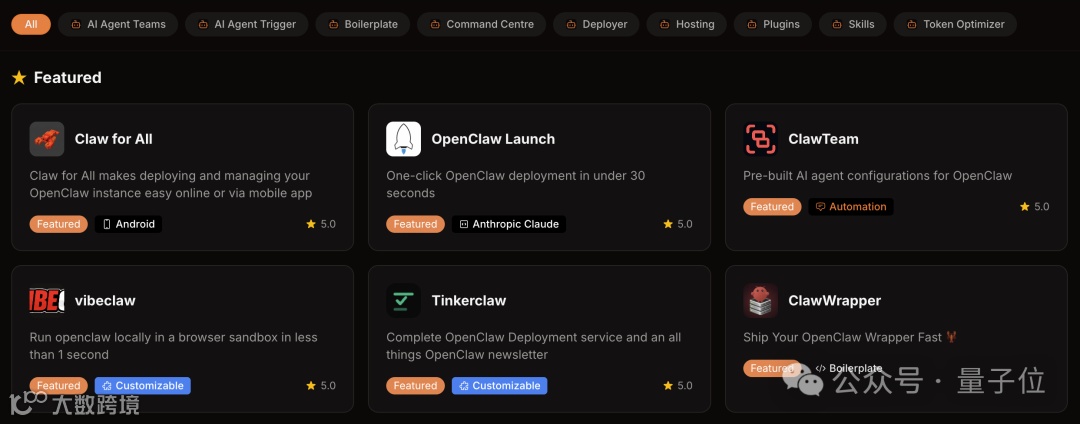
Task: Click the Android tag on Claw for All
Action: (129, 224)
